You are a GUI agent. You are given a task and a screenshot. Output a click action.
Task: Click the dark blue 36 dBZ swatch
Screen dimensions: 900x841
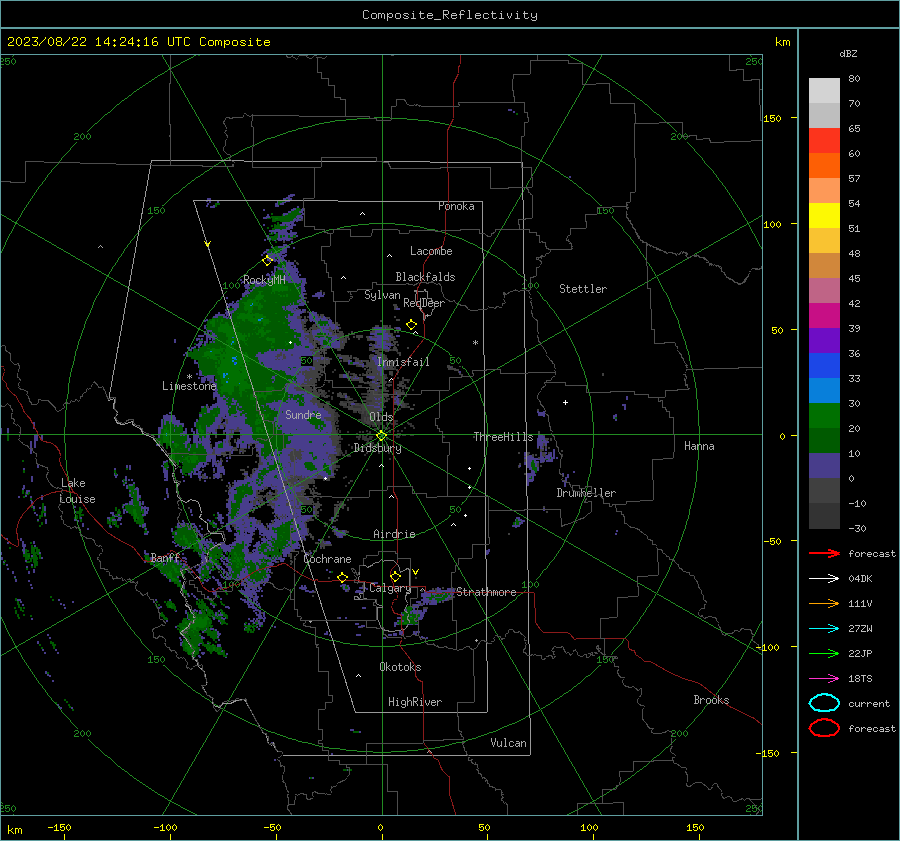click(x=824, y=366)
